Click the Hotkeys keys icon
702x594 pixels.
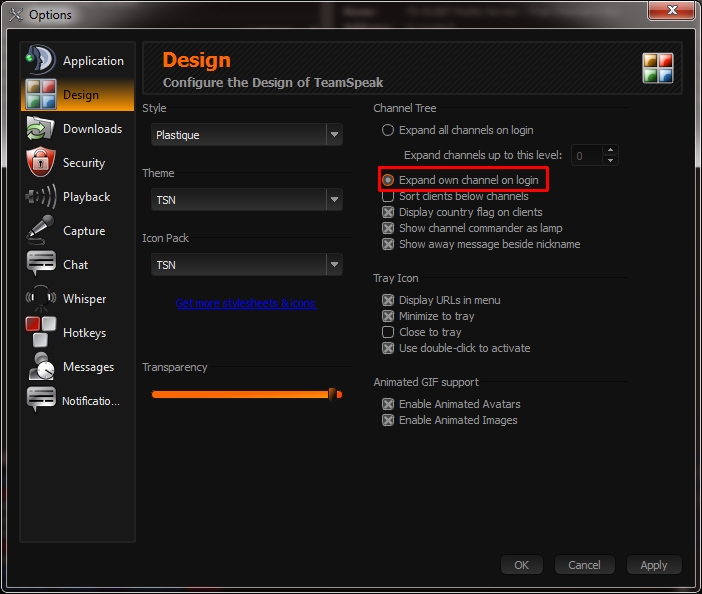tap(41, 332)
